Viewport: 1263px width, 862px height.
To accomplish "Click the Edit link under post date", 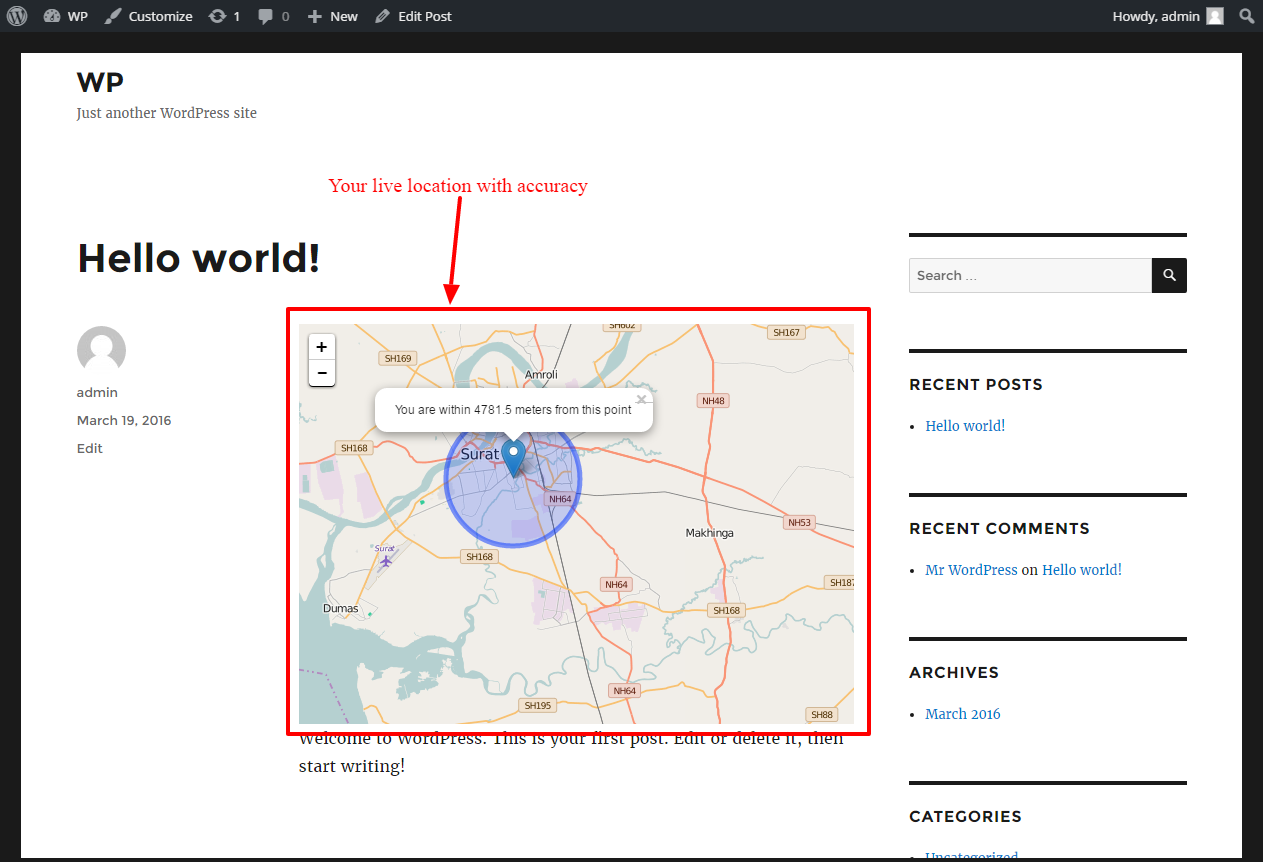I will [90, 448].
